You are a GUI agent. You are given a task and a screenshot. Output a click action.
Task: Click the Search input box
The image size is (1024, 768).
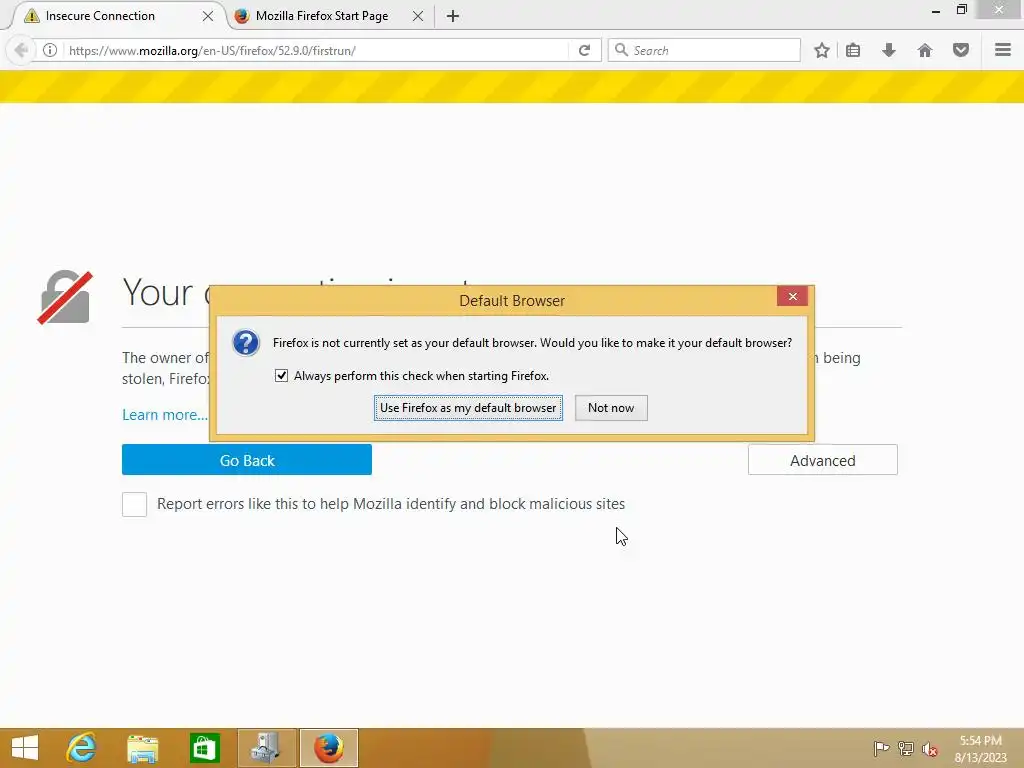704,50
